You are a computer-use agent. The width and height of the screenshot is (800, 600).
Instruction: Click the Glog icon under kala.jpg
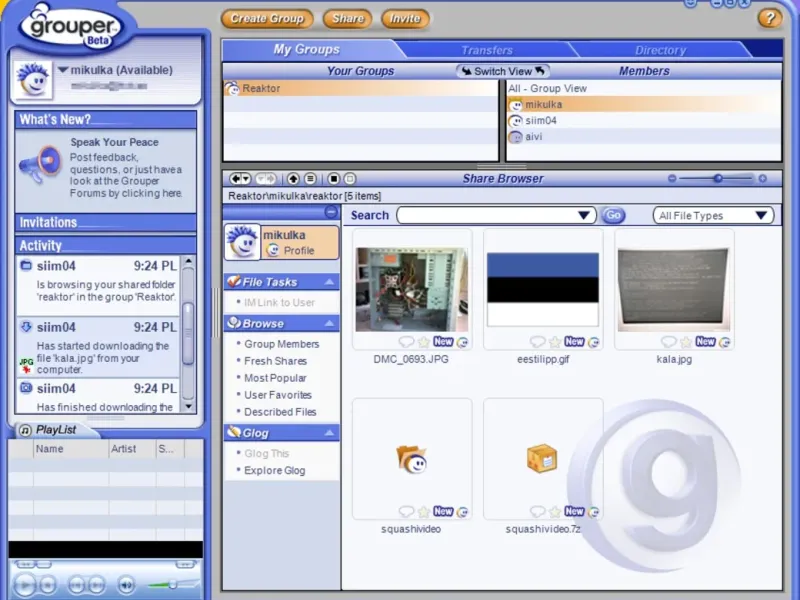[x=724, y=342]
